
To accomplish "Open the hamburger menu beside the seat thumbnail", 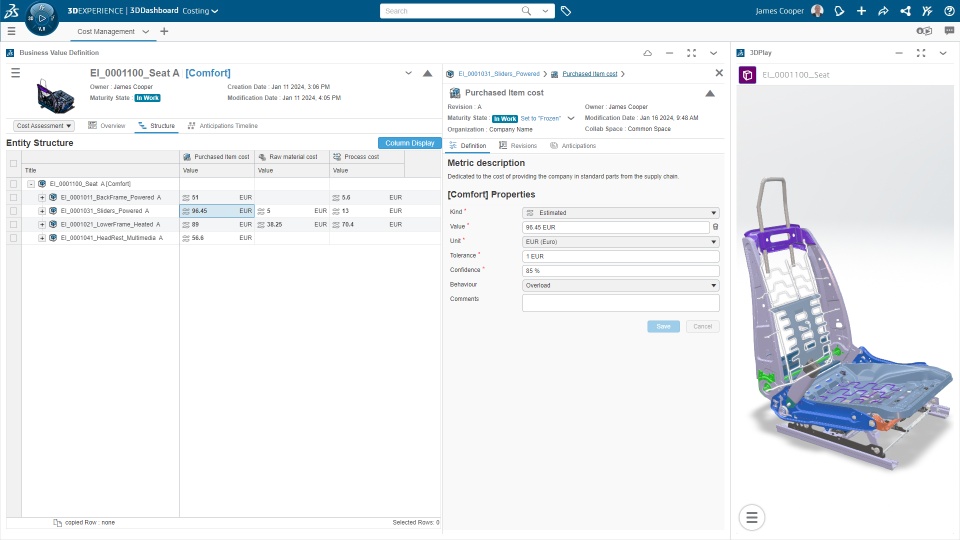I will 15,73.
